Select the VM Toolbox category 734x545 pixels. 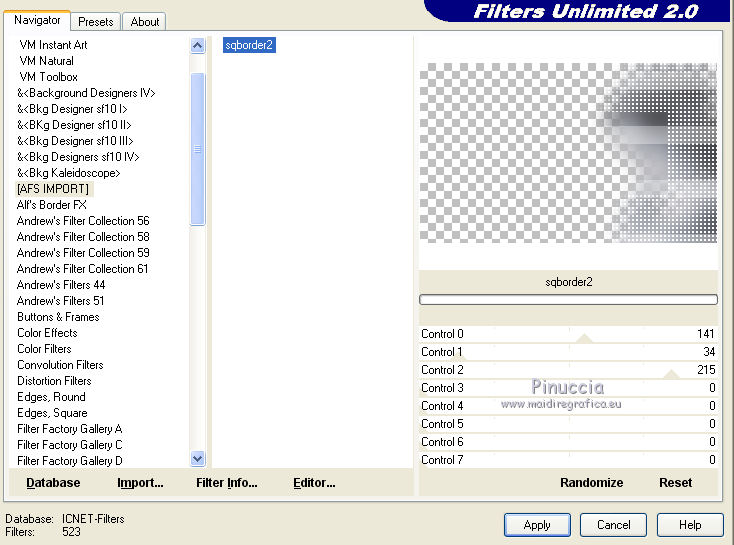pyautogui.click(x=48, y=77)
